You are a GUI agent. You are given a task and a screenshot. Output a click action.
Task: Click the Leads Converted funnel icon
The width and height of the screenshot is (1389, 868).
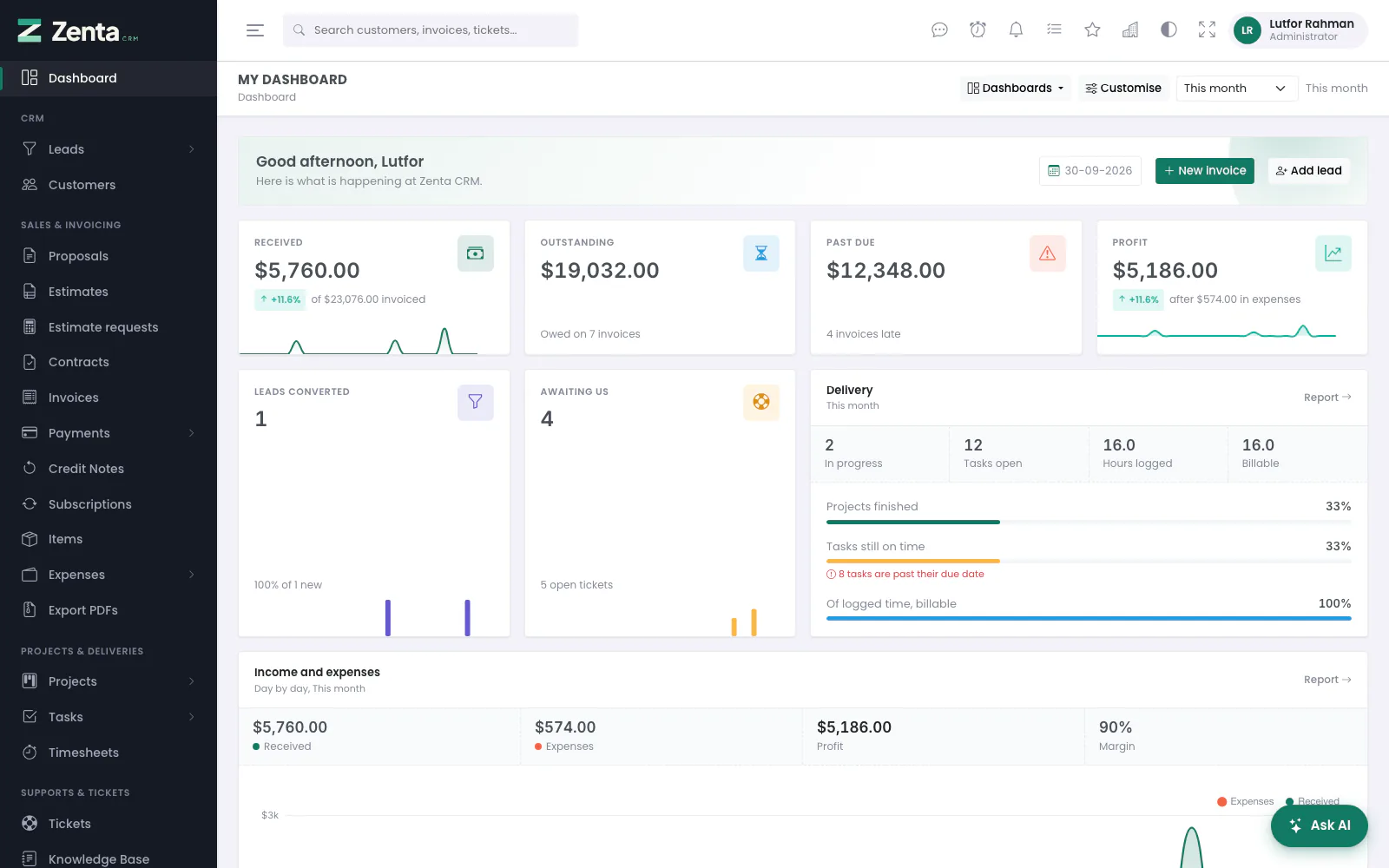pos(476,403)
